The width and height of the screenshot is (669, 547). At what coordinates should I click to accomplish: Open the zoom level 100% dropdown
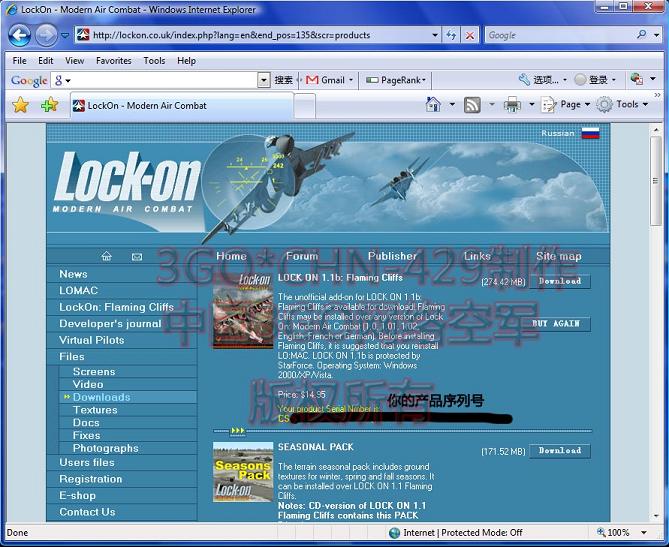coord(644,532)
